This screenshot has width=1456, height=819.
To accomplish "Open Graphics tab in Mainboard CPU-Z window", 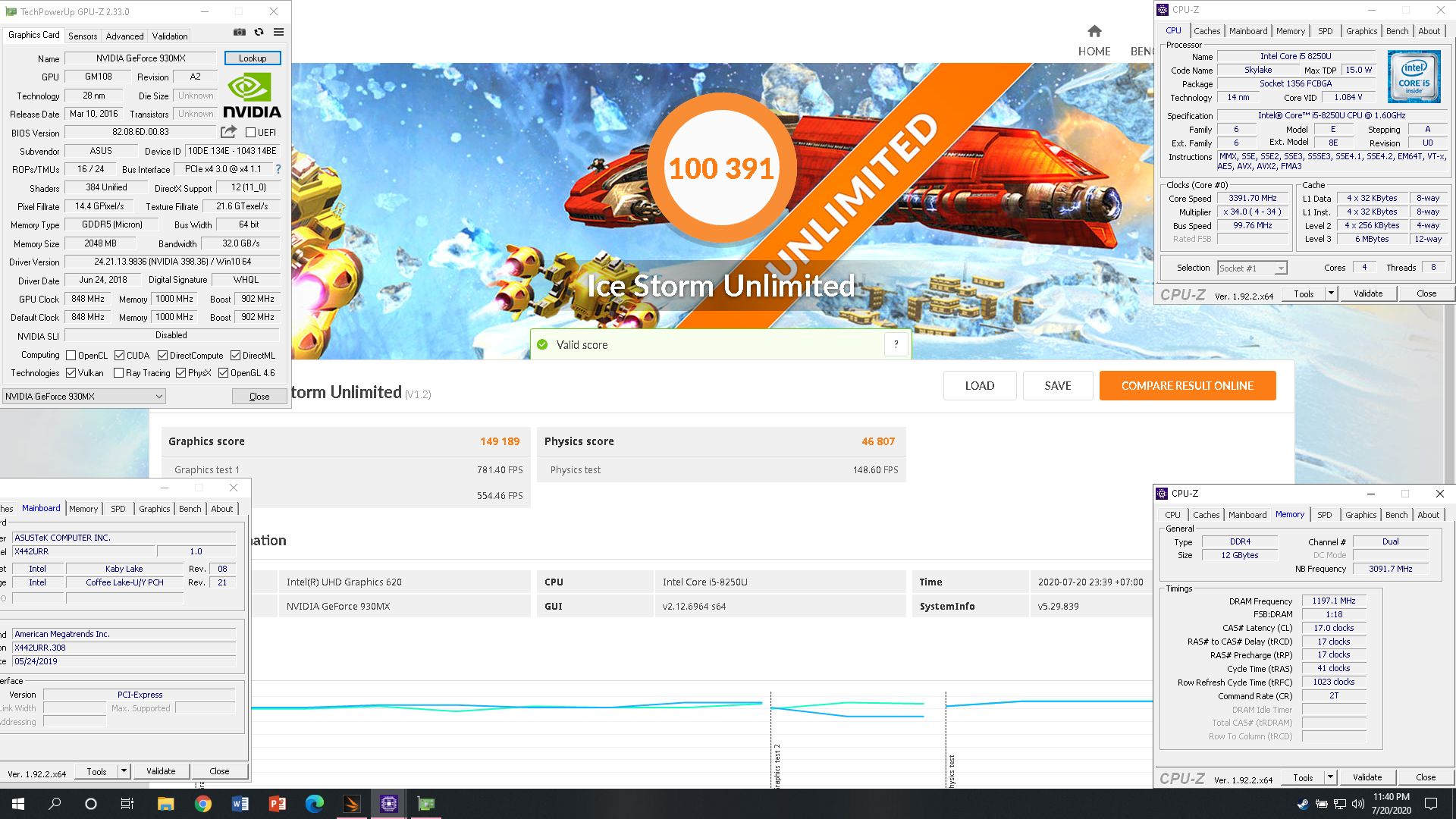I will point(155,509).
